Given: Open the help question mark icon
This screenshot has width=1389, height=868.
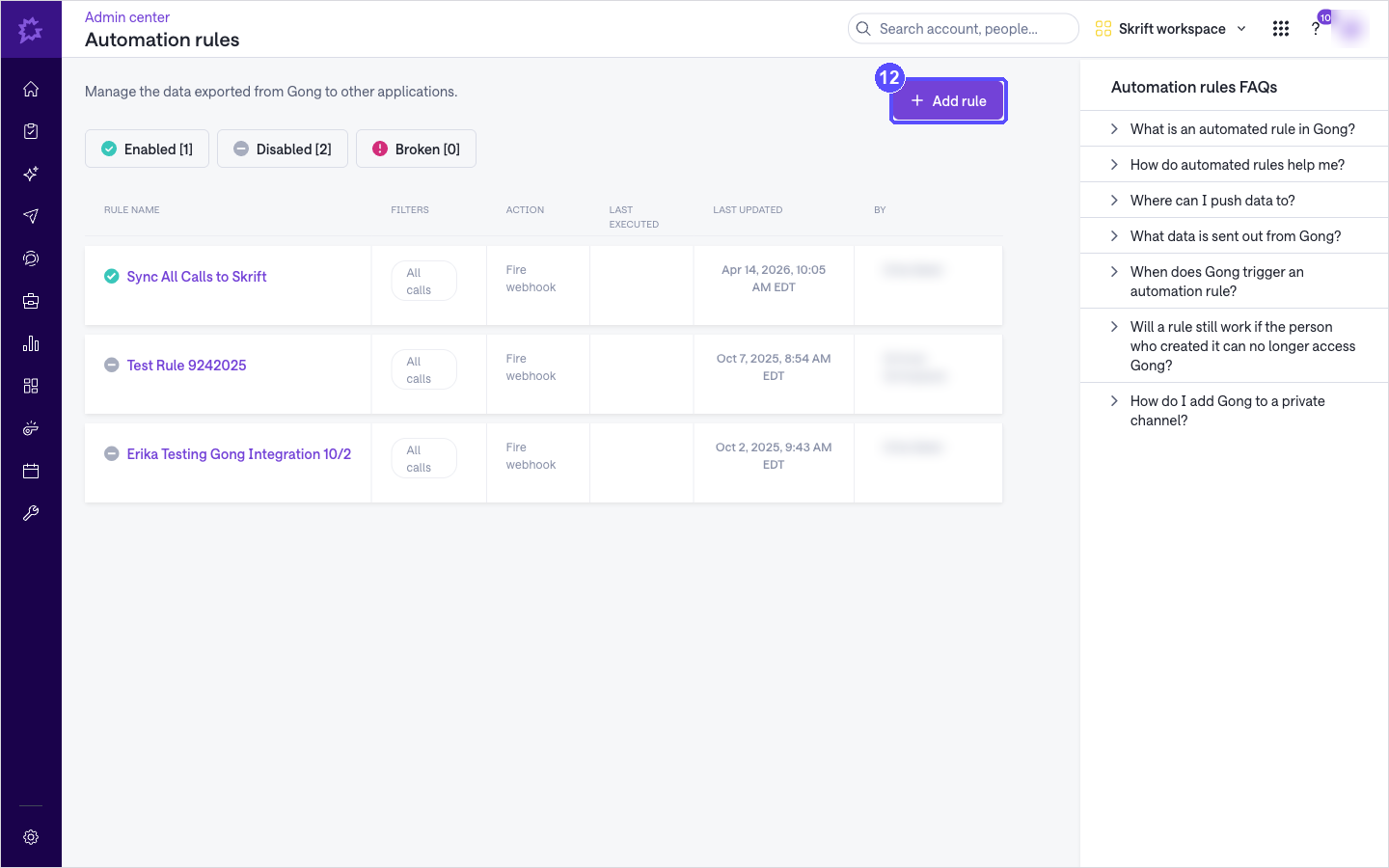Looking at the screenshot, I should click(x=1316, y=29).
